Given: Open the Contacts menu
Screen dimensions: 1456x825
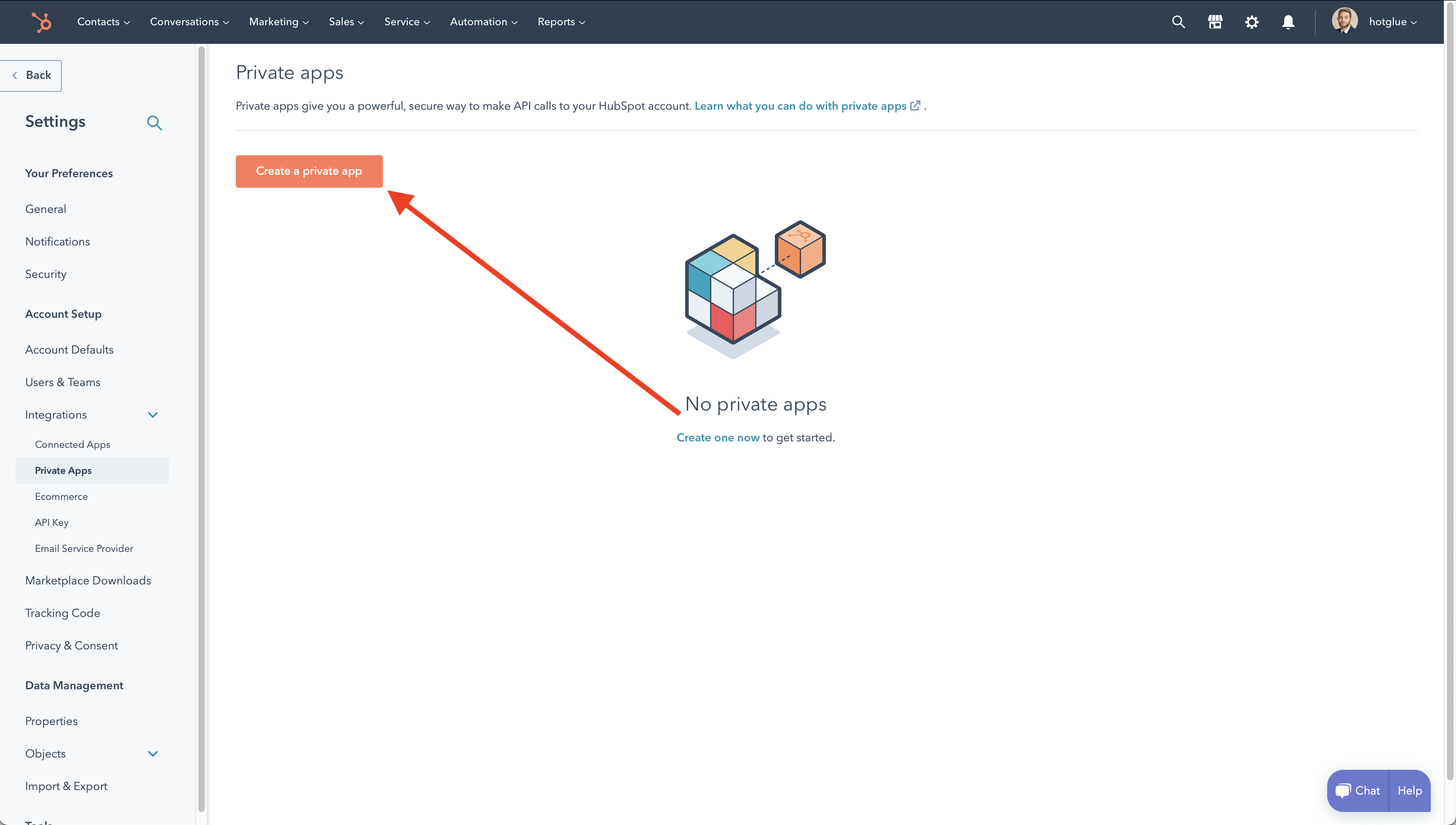Looking at the screenshot, I should (x=103, y=22).
